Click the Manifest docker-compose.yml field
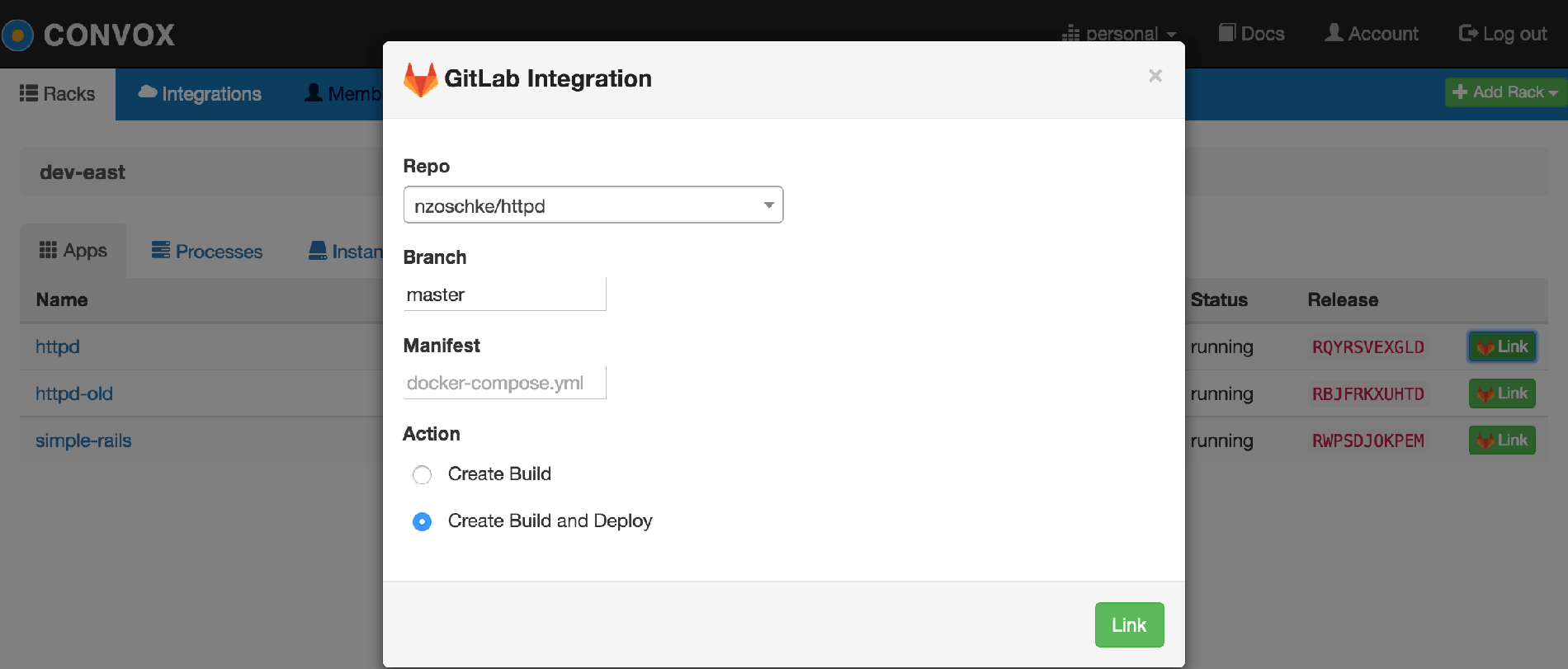This screenshot has width=1568, height=669. pos(504,383)
